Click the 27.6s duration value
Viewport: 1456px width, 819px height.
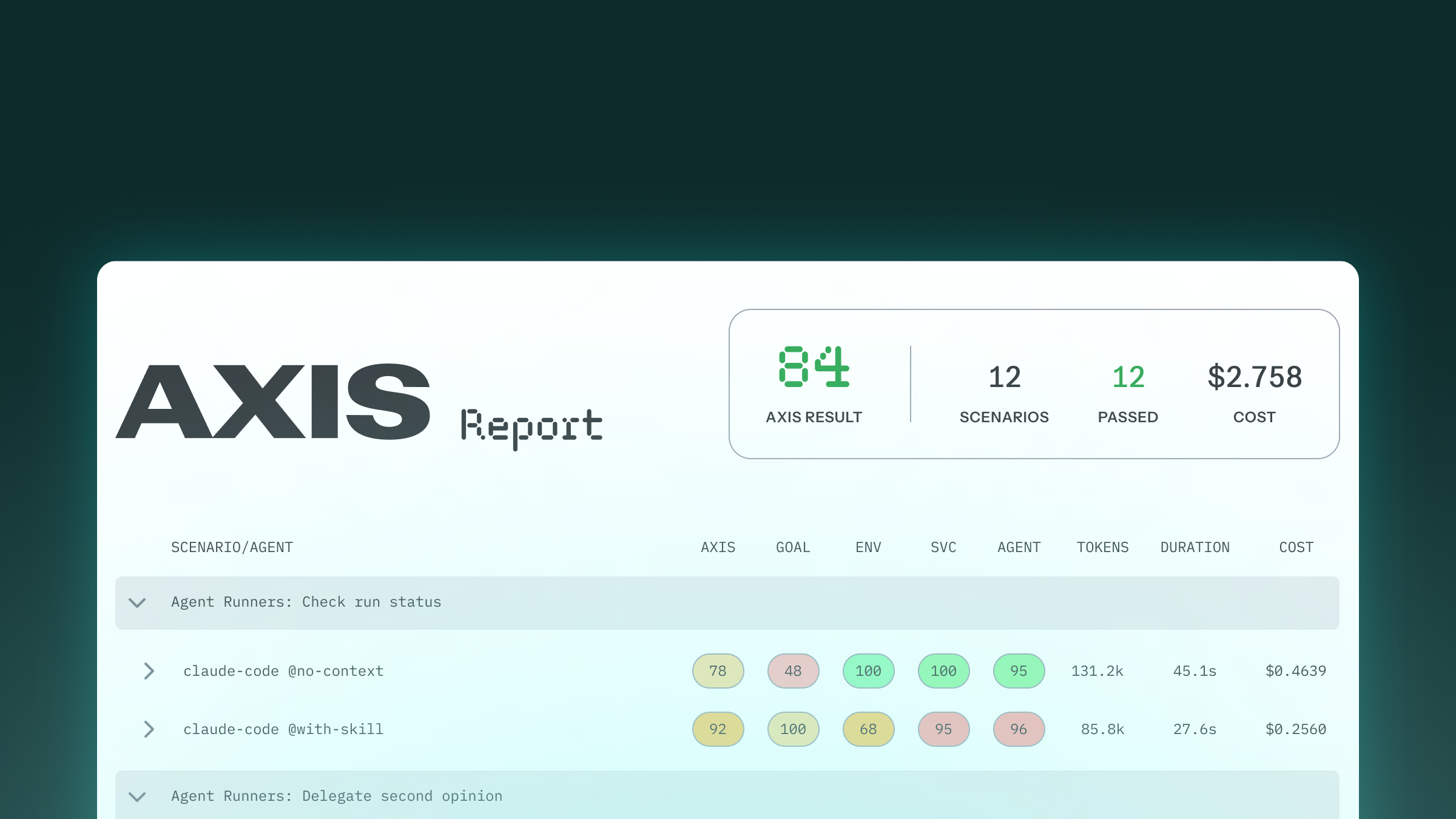pos(1195,729)
